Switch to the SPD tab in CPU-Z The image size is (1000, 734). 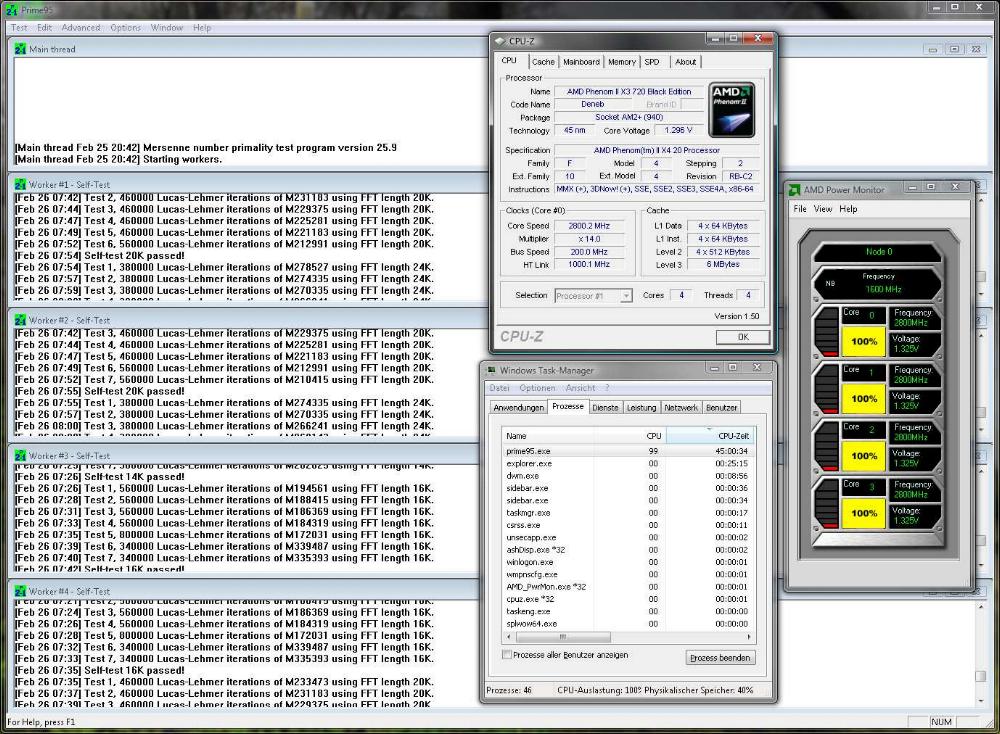point(652,62)
